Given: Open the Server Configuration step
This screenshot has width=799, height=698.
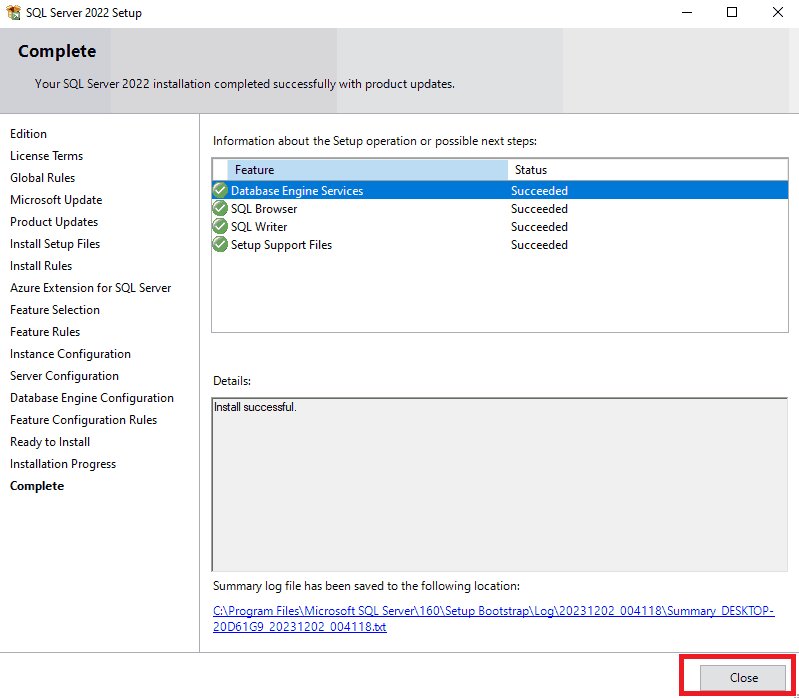Looking at the screenshot, I should [64, 376].
